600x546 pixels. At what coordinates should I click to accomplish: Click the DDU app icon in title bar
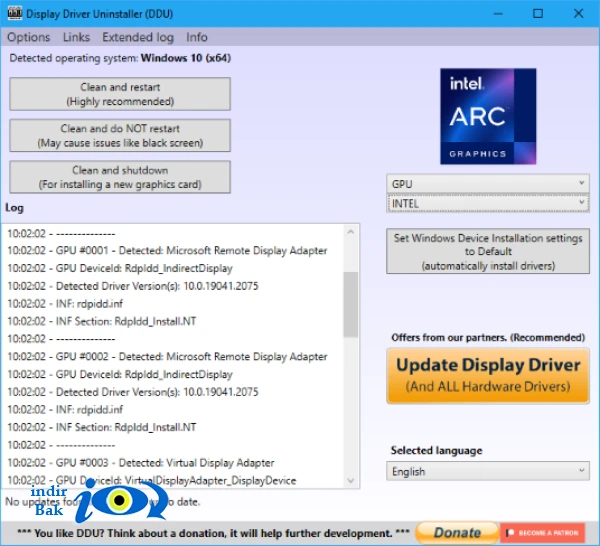pyautogui.click(x=15, y=13)
